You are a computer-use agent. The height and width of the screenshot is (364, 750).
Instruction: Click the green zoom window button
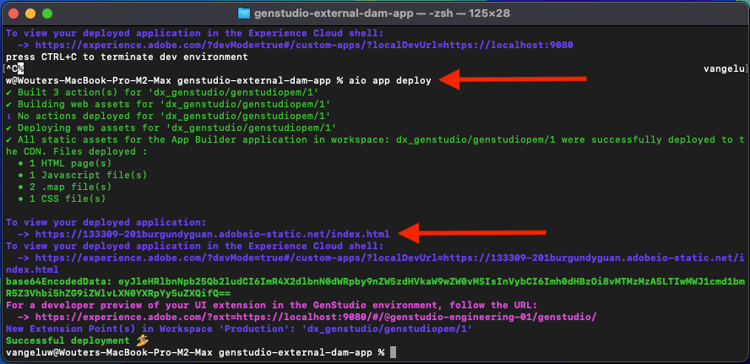47,13
